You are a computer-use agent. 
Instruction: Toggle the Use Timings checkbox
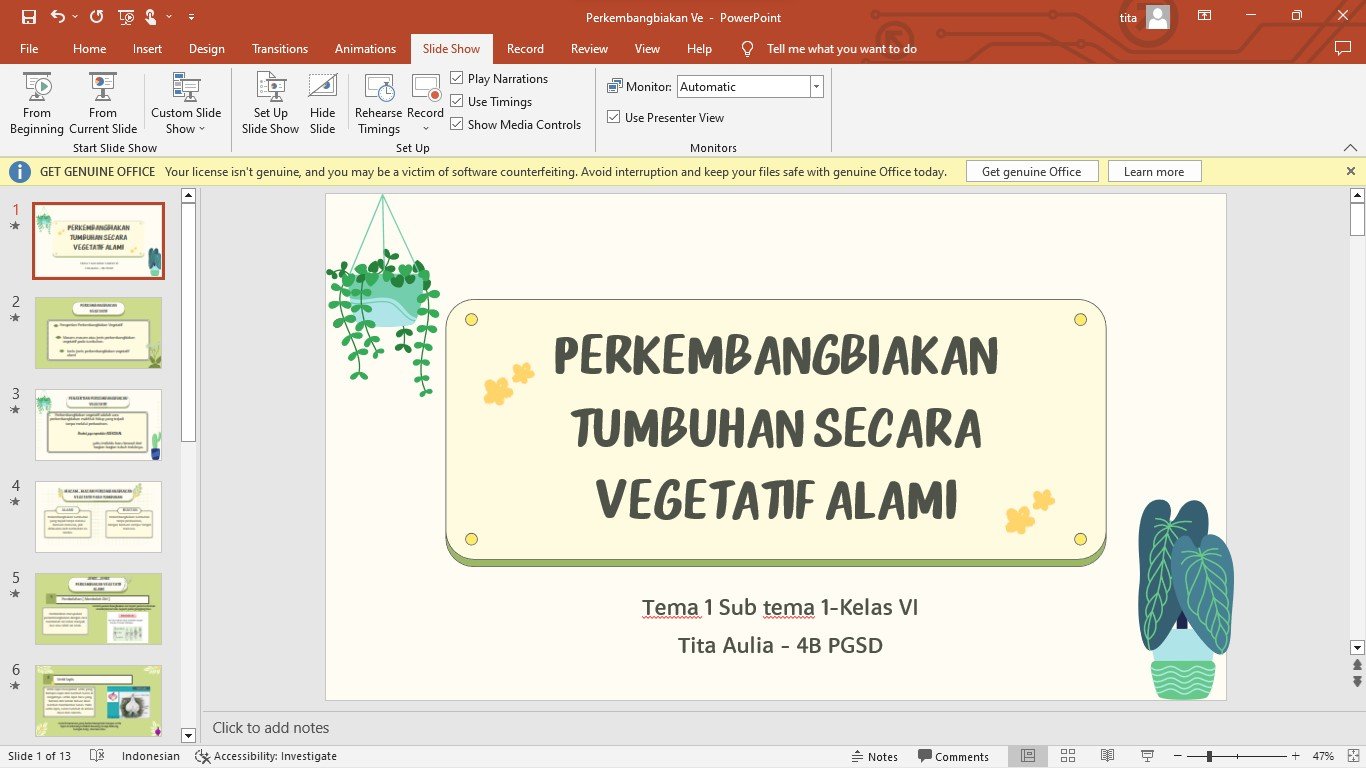click(457, 101)
